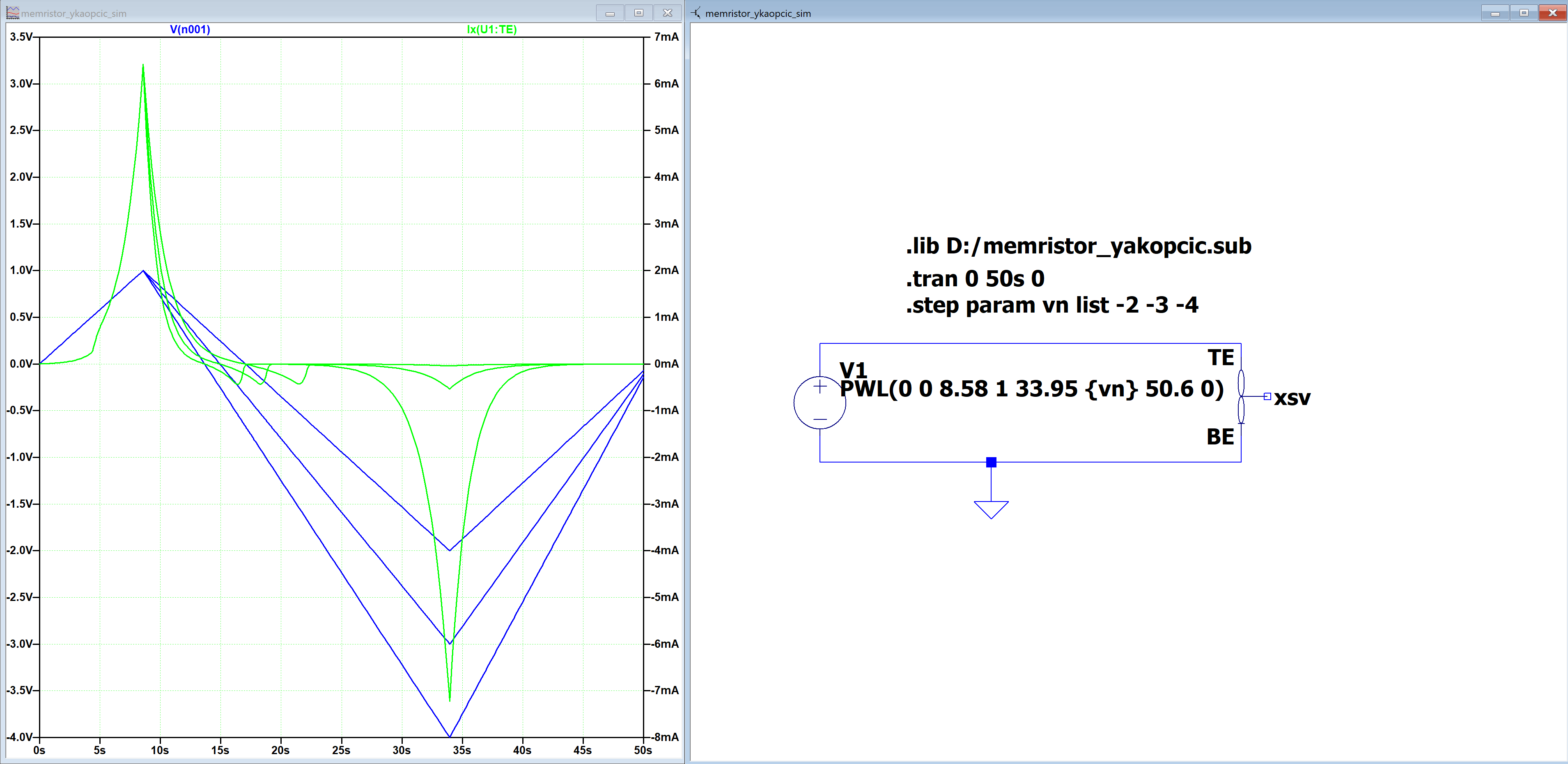Click the 0s time axis label
1568x764 pixels.
click(x=39, y=750)
